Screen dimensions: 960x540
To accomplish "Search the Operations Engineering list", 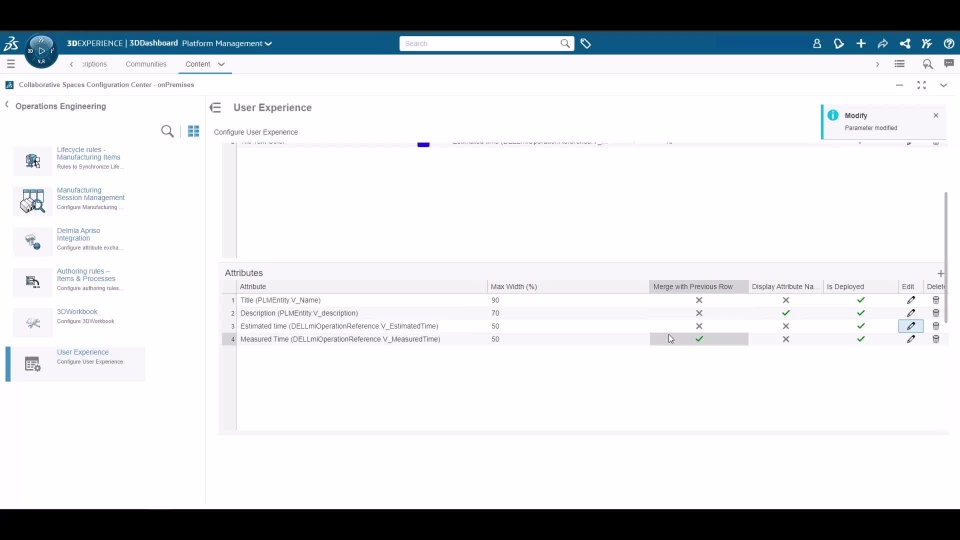I will tap(167, 131).
